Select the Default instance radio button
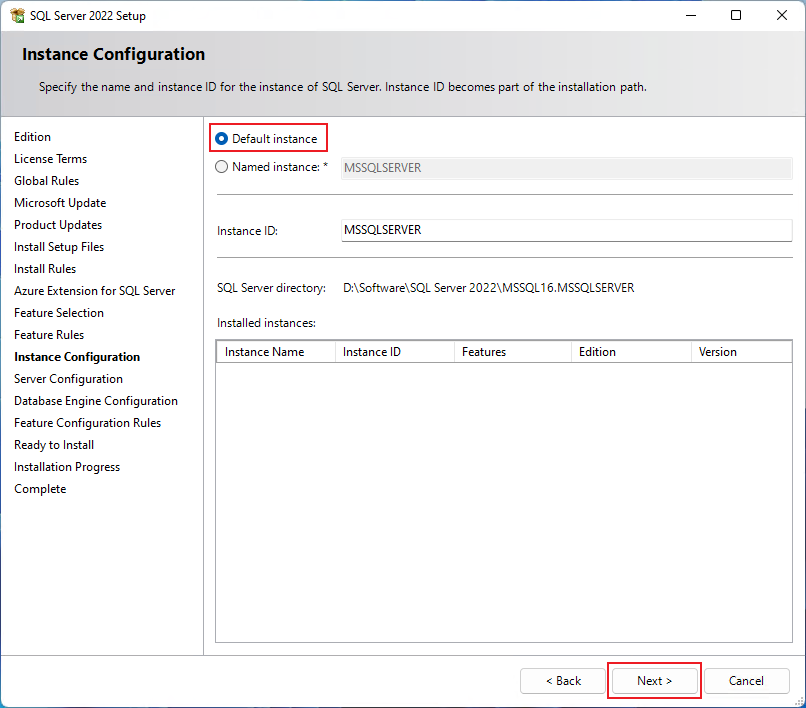This screenshot has width=806, height=708. point(222,139)
